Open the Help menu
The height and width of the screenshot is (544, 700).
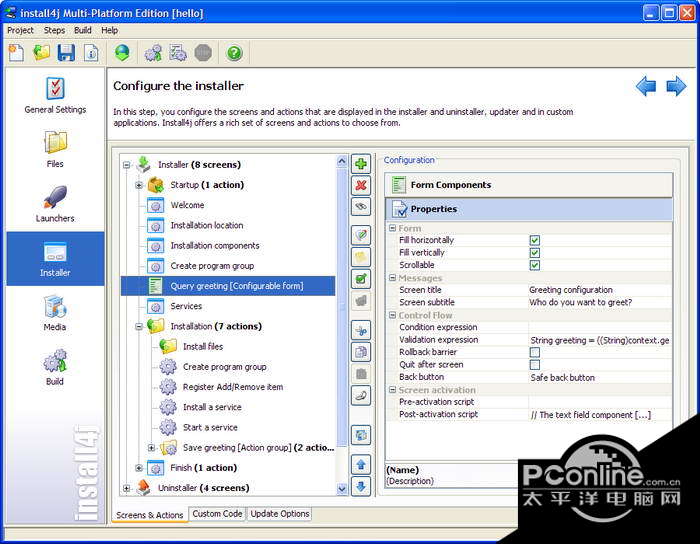pos(109,30)
